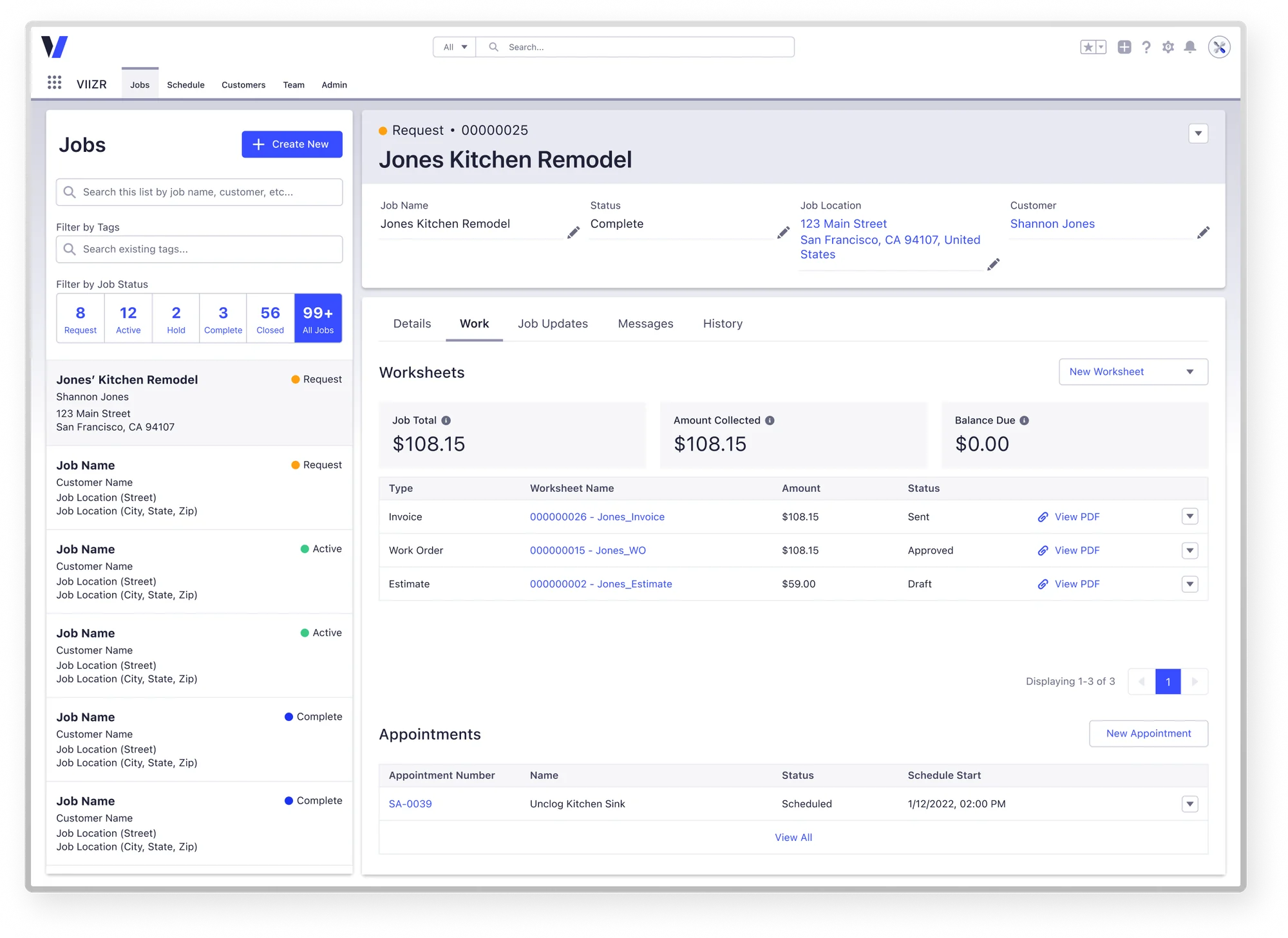Focus the job list search field
This screenshot has height=938, width=1288.
point(199,192)
